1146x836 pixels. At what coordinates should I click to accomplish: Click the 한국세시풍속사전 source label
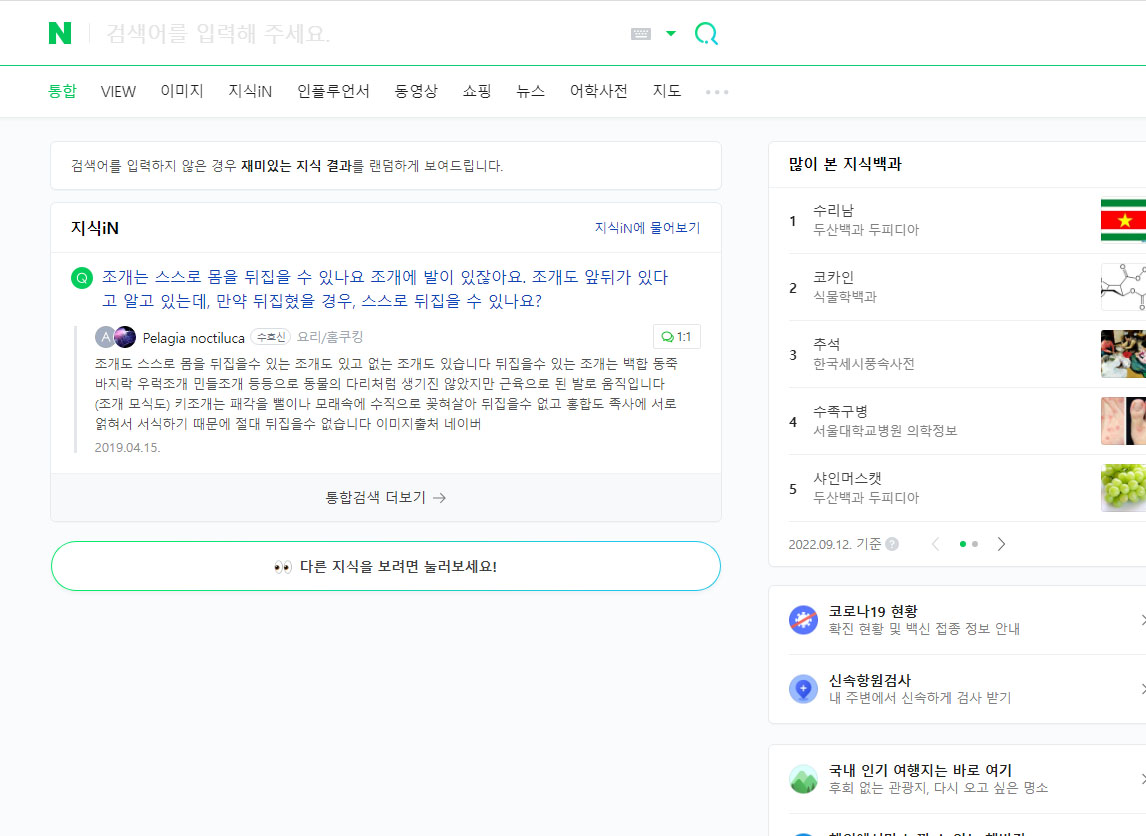(x=864, y=364)
